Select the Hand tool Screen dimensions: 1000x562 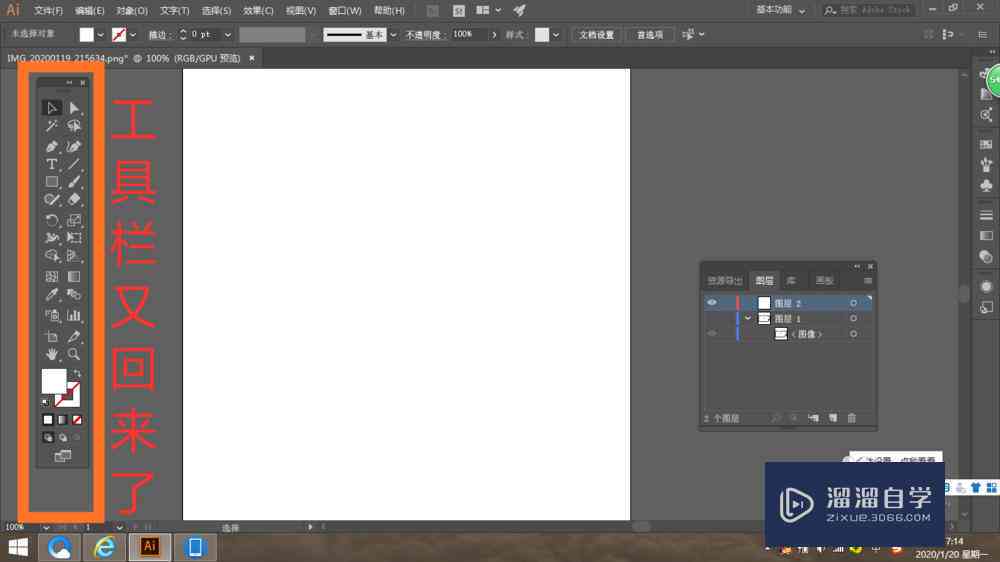point(52,354)
